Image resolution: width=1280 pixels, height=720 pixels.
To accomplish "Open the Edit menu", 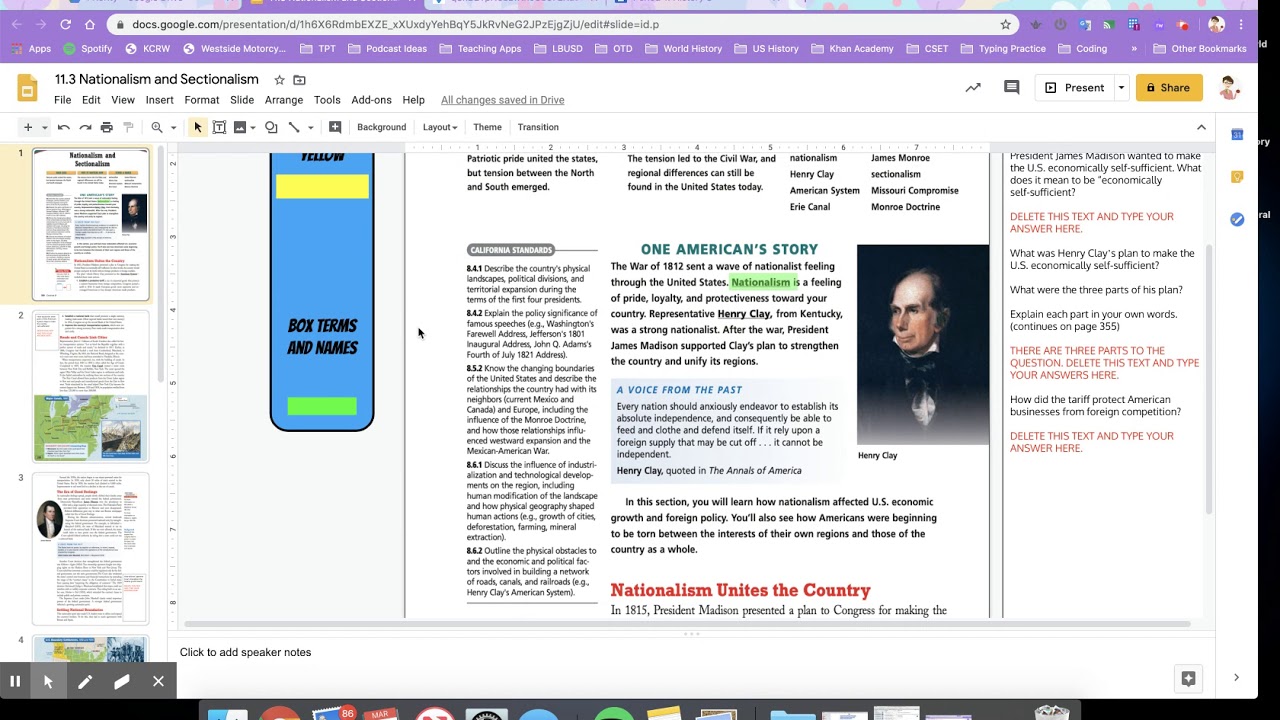I will coord(91,100).
